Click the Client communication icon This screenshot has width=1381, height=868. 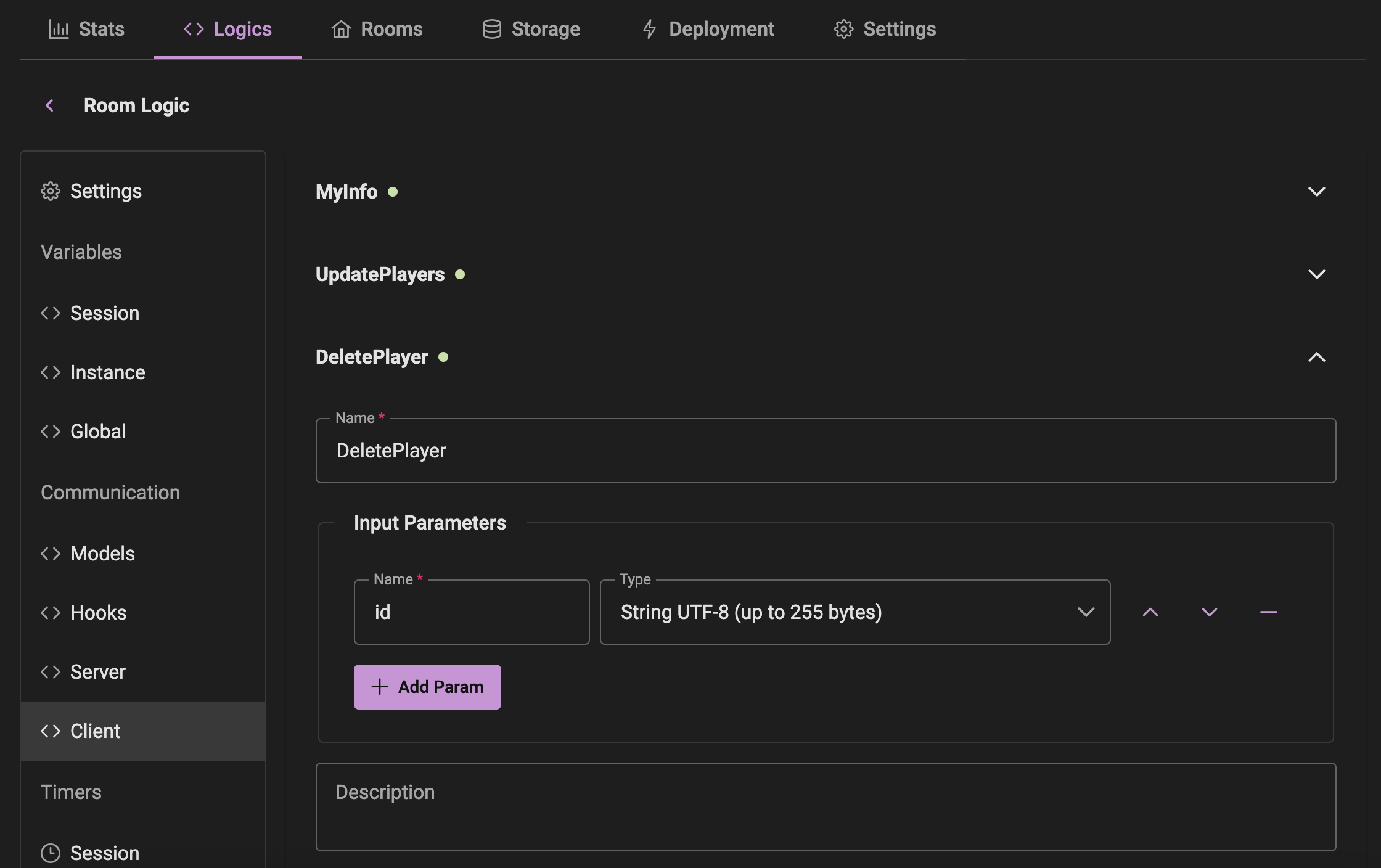tap(49, 731)
